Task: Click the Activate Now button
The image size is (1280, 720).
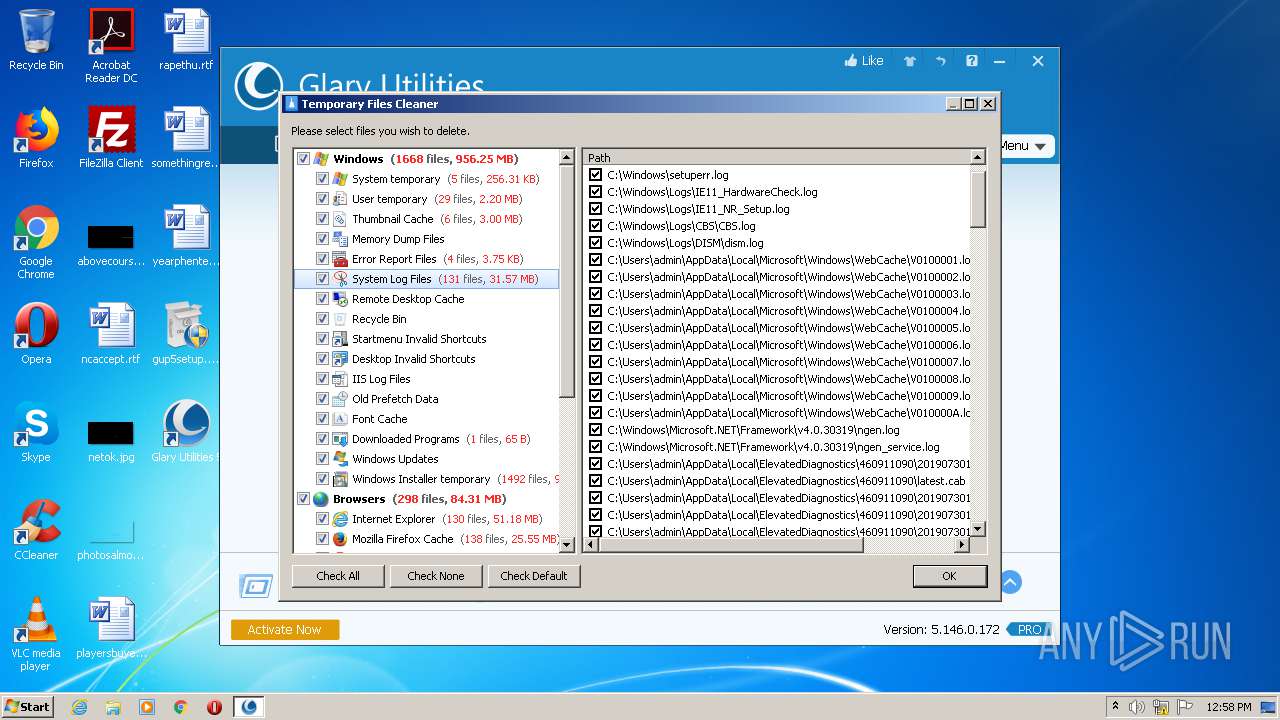Action: [285, 629]
